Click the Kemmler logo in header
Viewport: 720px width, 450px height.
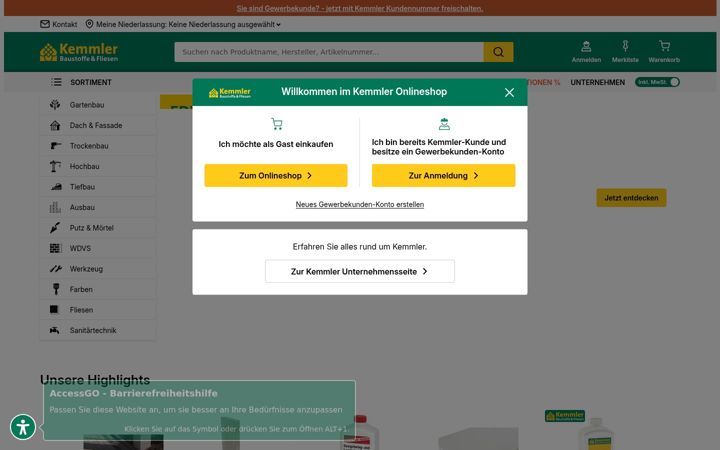pyautogui.click(x=79, y=52)
